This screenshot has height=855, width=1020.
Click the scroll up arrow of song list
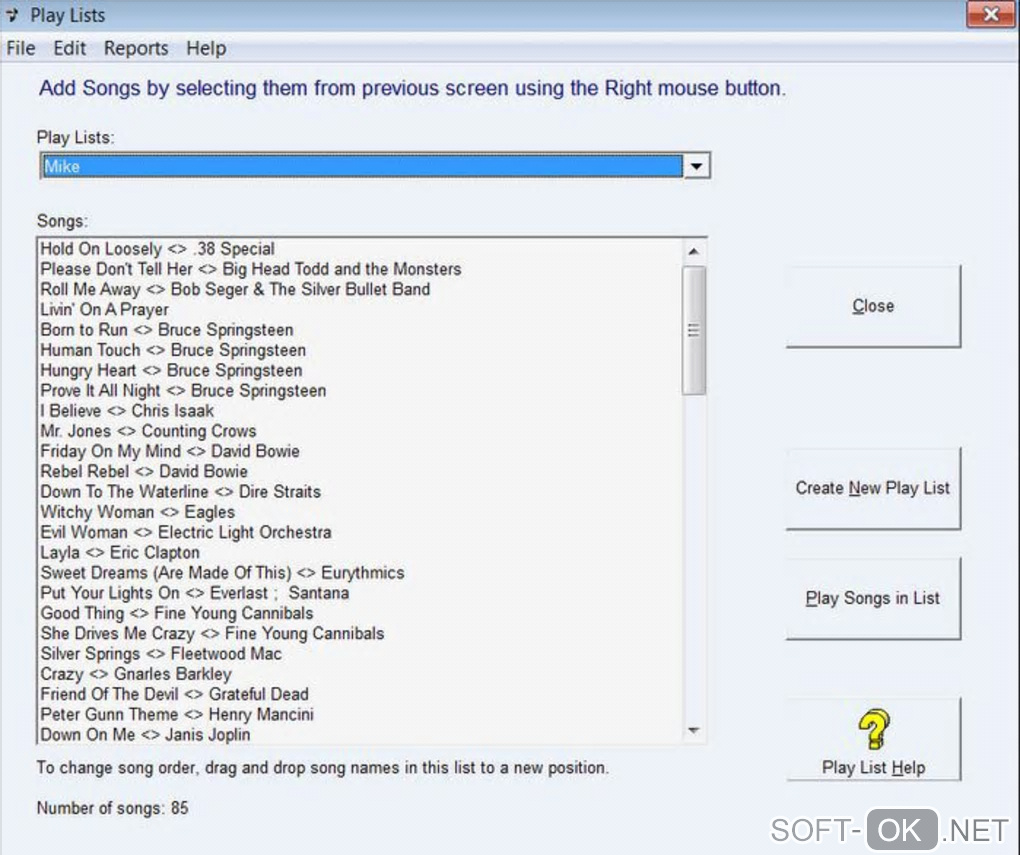pyautogui.click(x=693, y=251)
